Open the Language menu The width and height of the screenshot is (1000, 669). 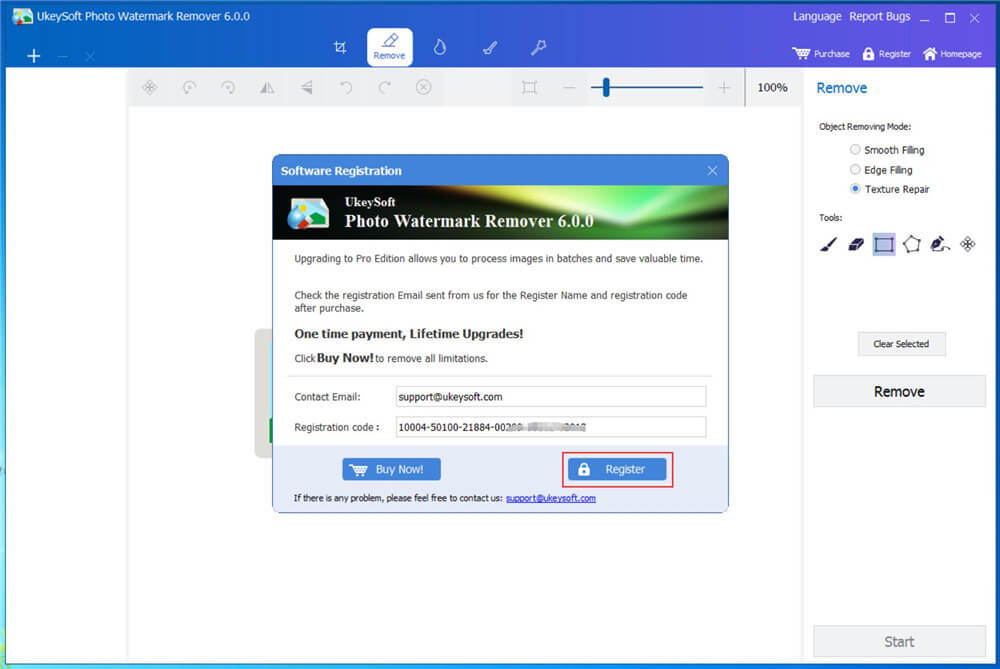[x=817, y=17]
